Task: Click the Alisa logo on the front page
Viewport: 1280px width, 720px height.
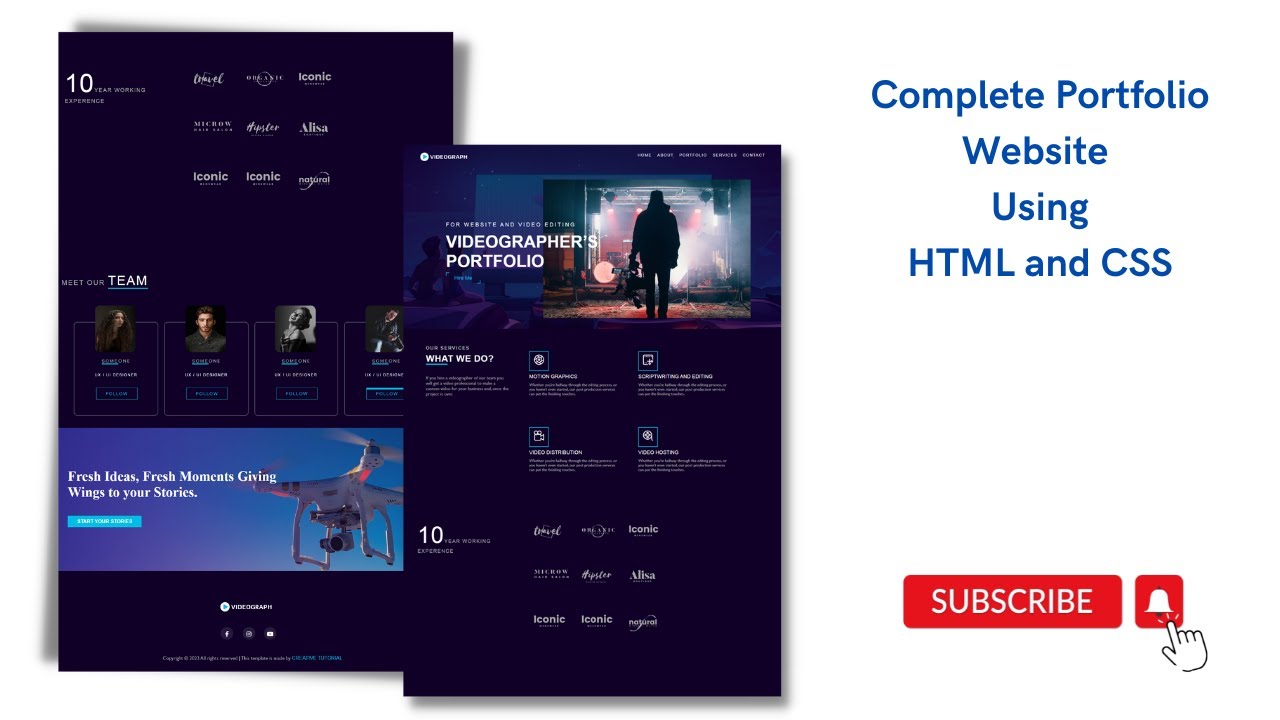Action: 642,576
